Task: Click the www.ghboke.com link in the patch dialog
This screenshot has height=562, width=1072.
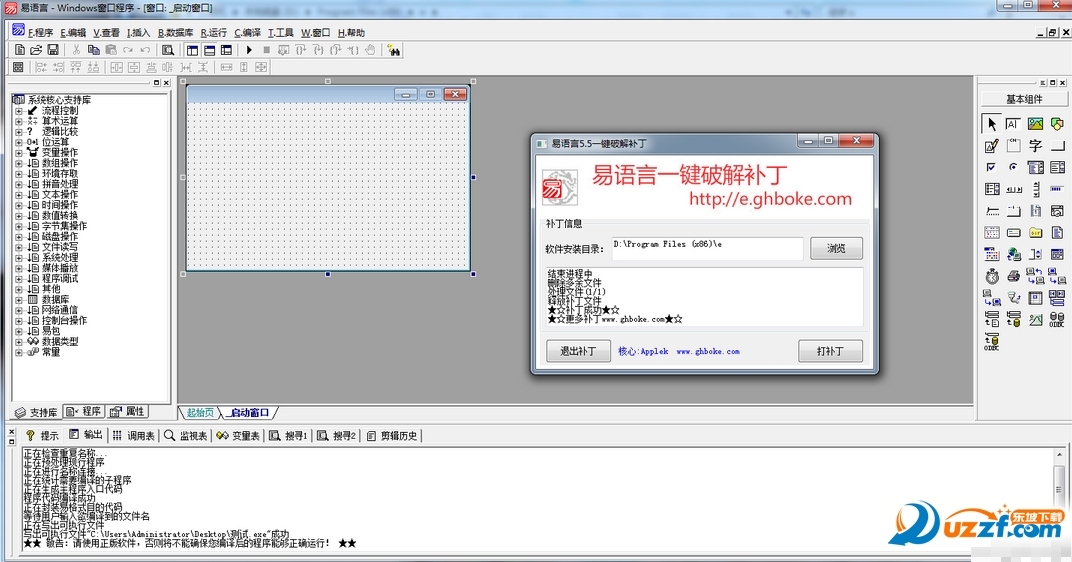Action: (708, 351)
